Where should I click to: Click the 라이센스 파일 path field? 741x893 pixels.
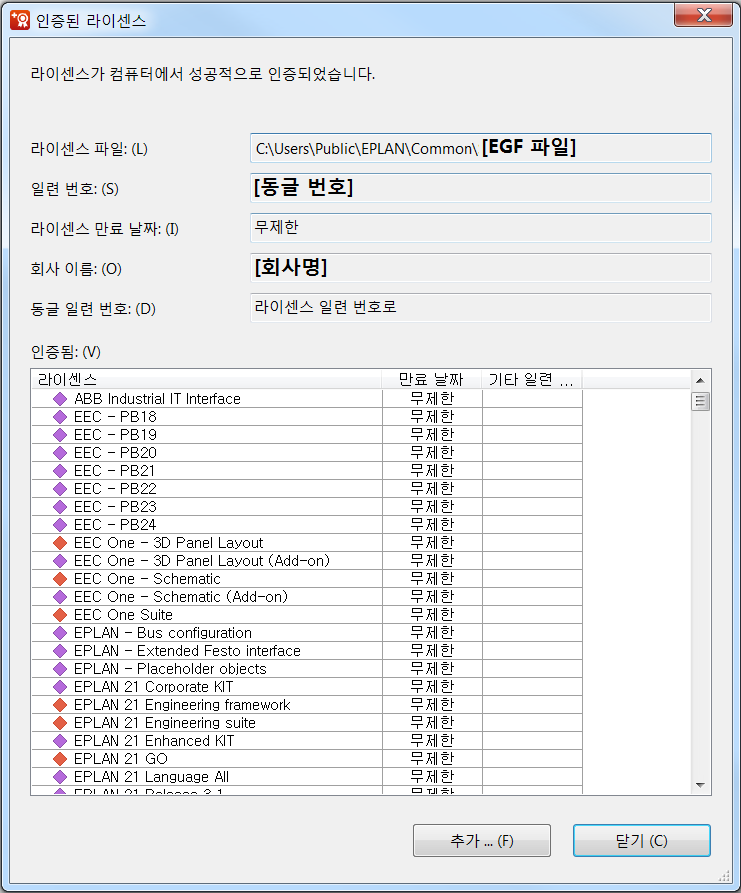pos(481,148)
